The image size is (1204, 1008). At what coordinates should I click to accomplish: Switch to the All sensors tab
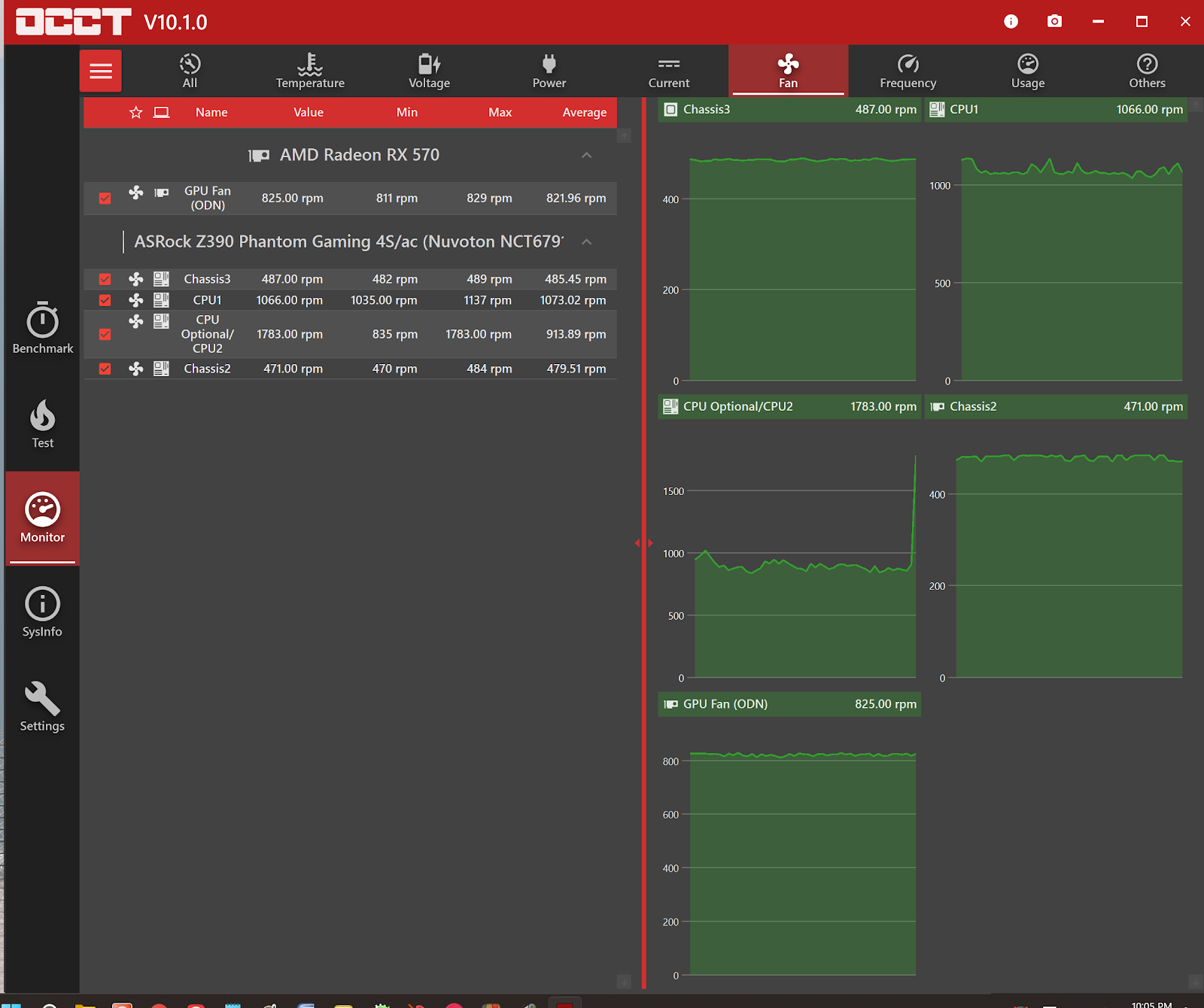point(190,71)
